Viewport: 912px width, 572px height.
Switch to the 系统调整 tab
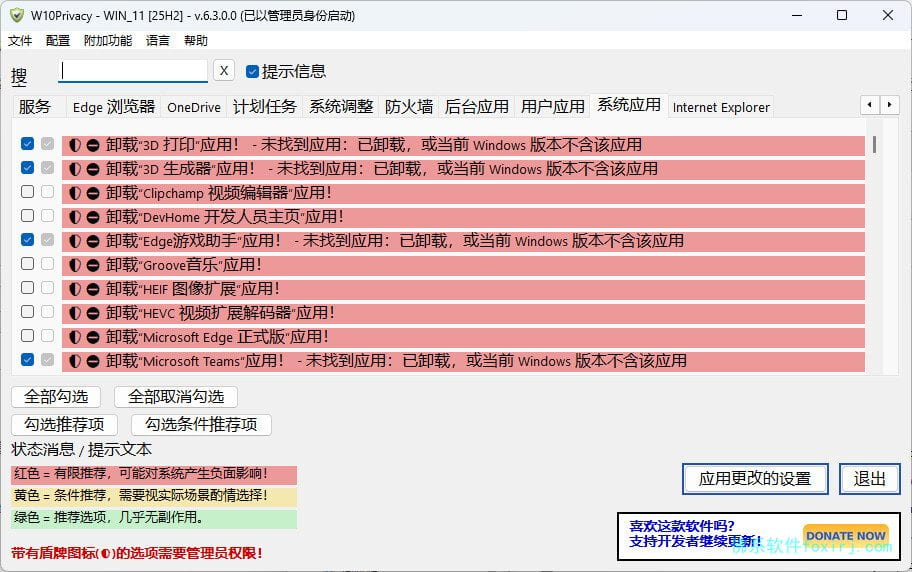(x=341, y=107)
